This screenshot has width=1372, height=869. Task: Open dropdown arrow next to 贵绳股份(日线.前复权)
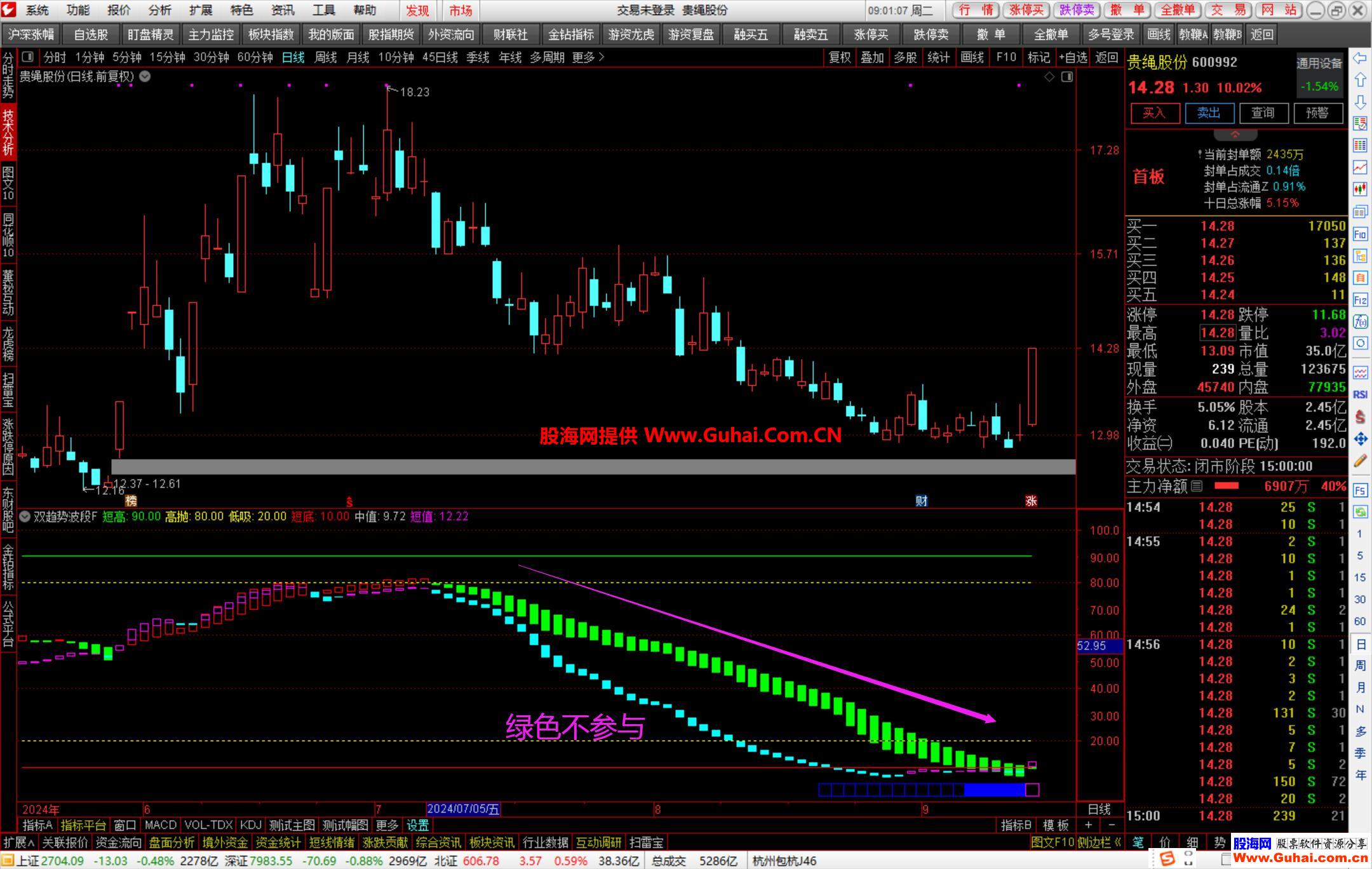[145, 76]
